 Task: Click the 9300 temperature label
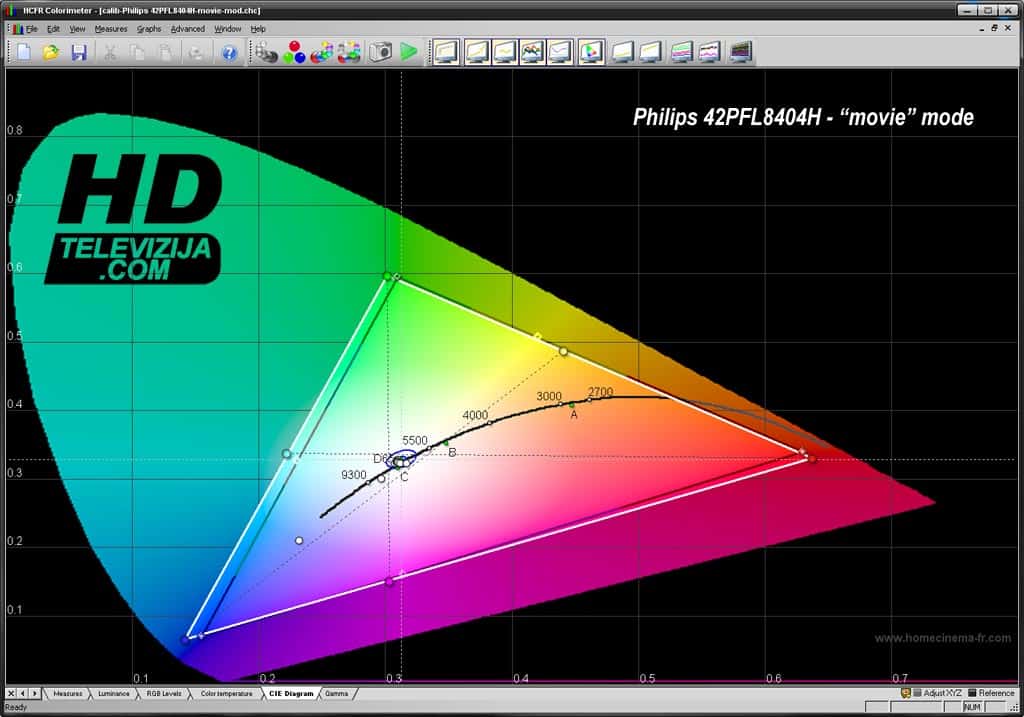click(354, 475)
